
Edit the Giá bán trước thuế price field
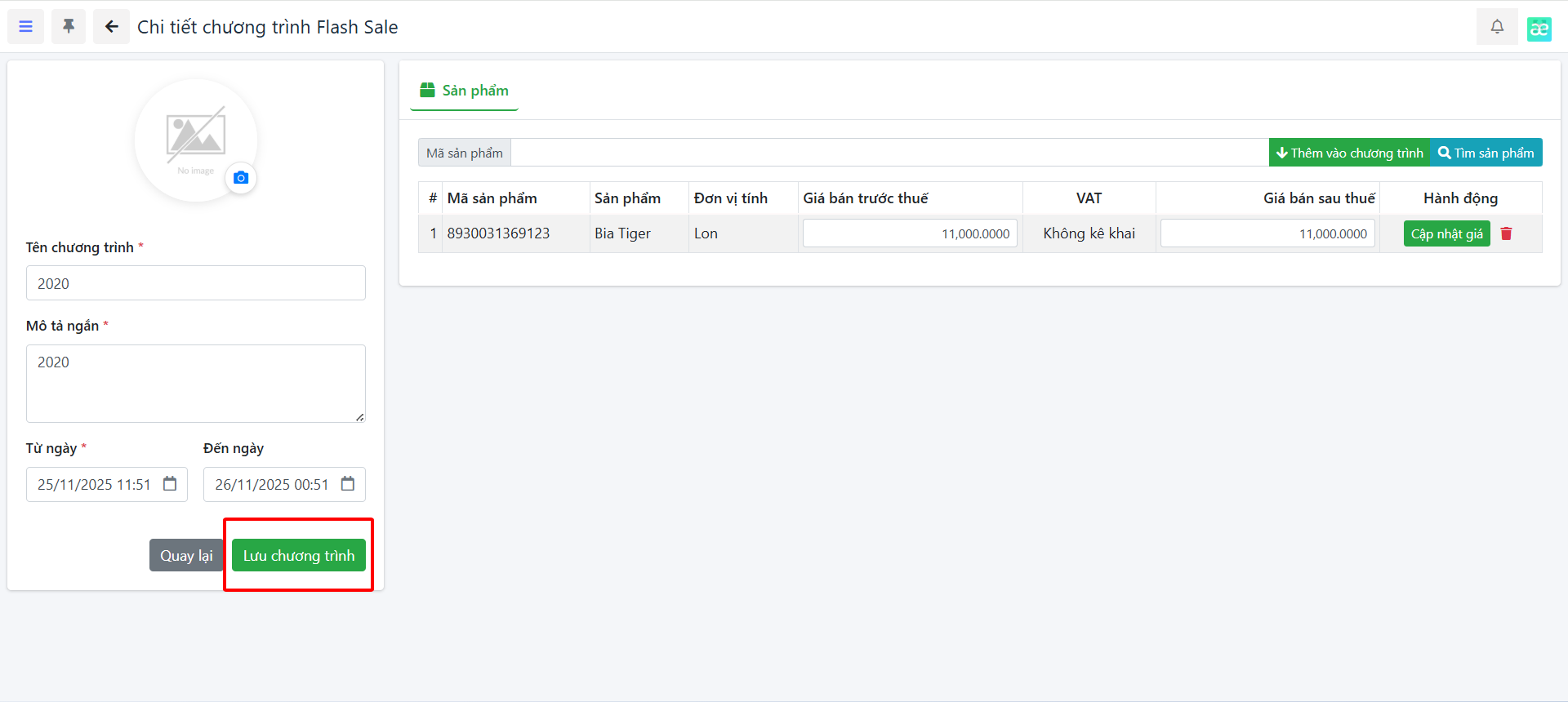coord(910,233)
